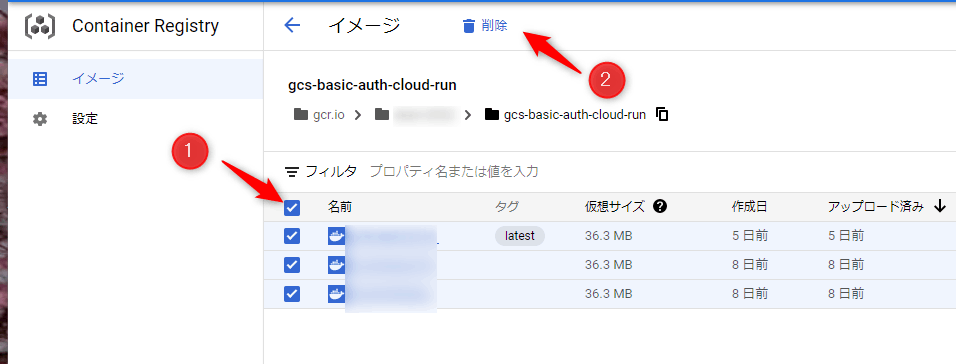Sort by 作成日 column header
Screen dimensions: 956x364
pos(749,207)
